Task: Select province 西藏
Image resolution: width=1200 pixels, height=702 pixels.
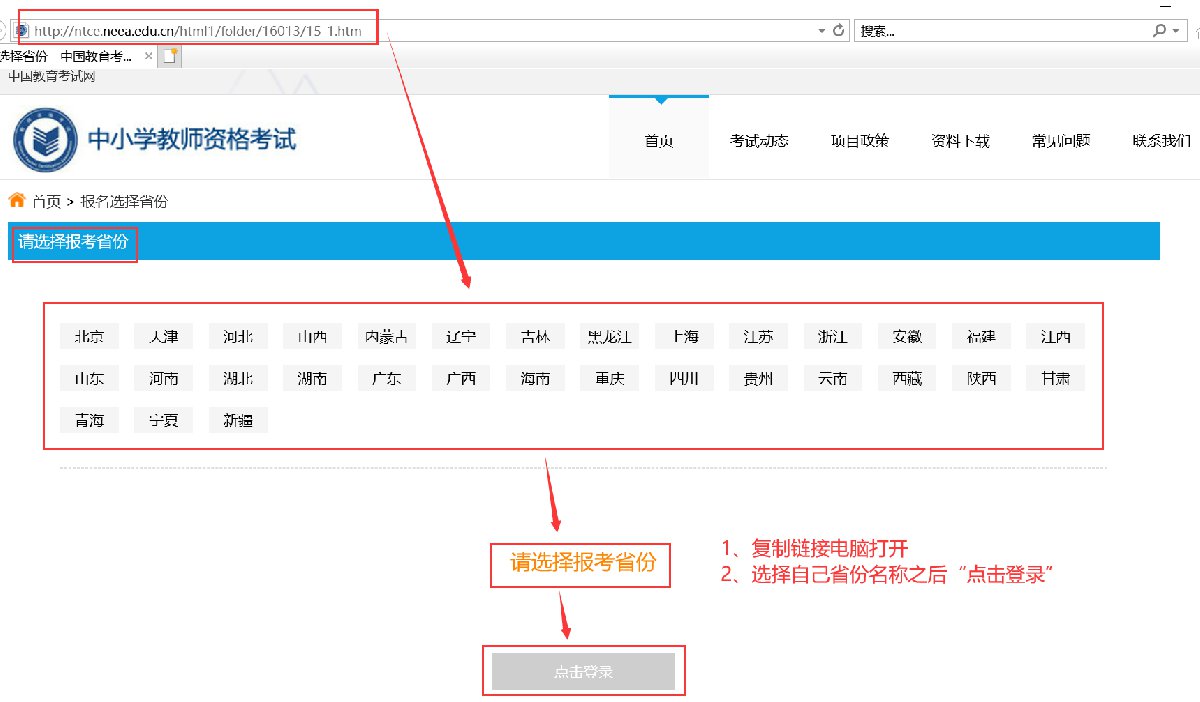Action: (x=907, y=378)
